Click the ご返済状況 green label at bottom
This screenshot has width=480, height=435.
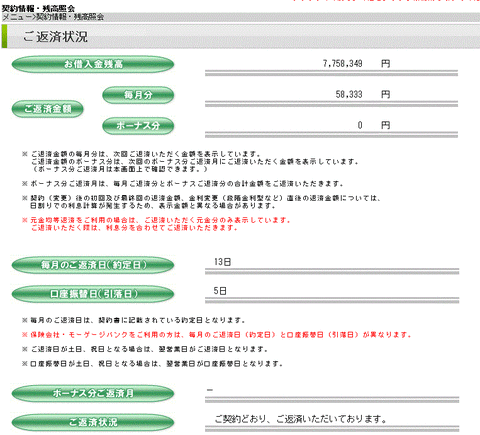coord(93,422)
